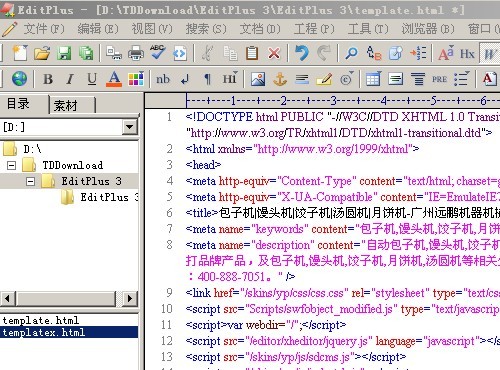The height and width of the screenshot is (370, 500).
Task: Click the Paste clipboard icon
Action: tap(252, 53)
